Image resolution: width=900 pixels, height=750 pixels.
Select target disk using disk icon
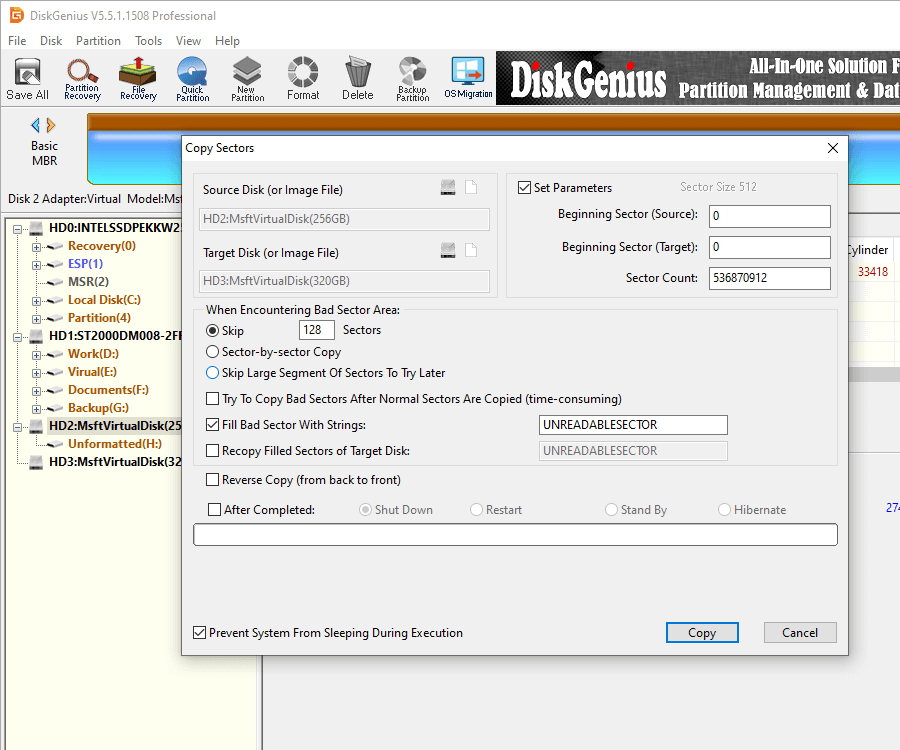click(448, 250)
